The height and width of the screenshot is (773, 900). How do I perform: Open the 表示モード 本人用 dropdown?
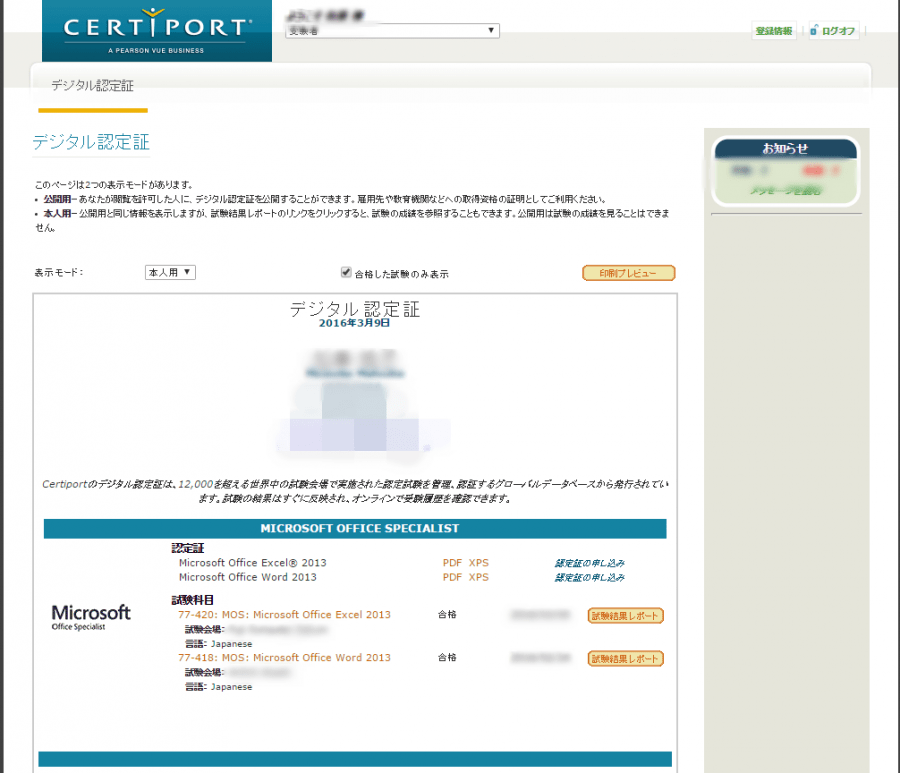point(170,272)
